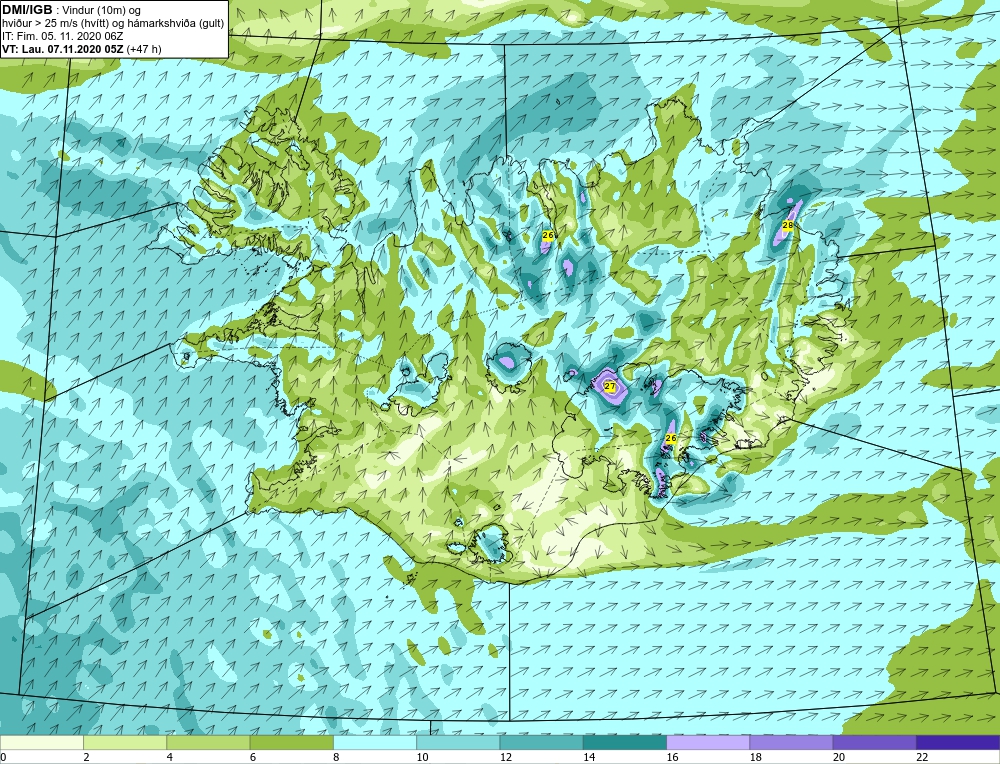Click the legend tick number 2
Image resolution: width=1000 pixels, height=764 pixels.
click(86, 757)
